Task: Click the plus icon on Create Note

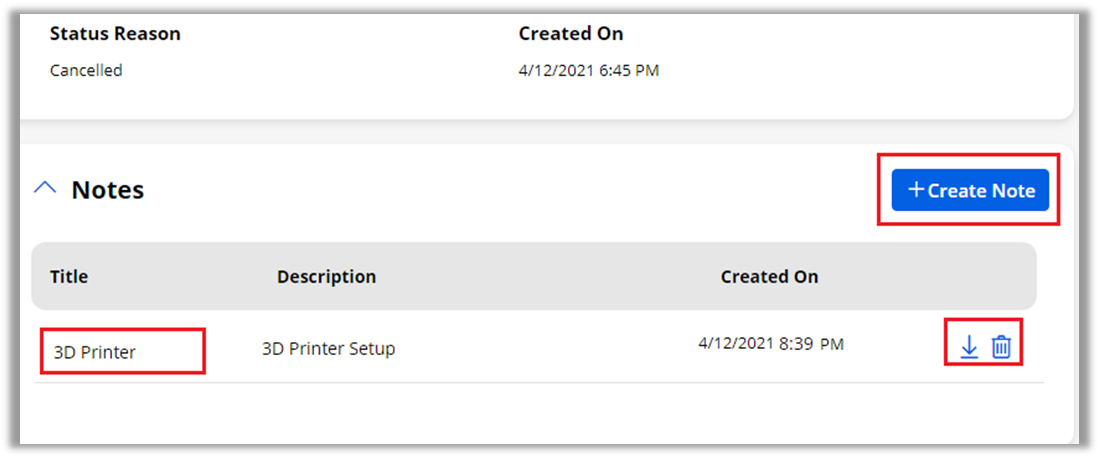Action: [915, 190]
